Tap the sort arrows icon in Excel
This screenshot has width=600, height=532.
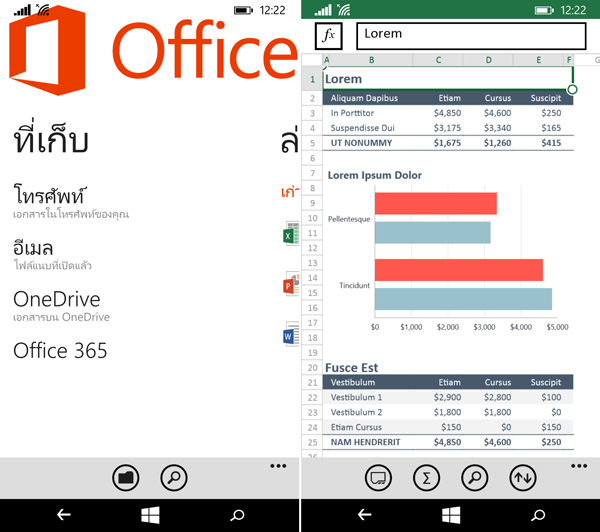point(522,478)
